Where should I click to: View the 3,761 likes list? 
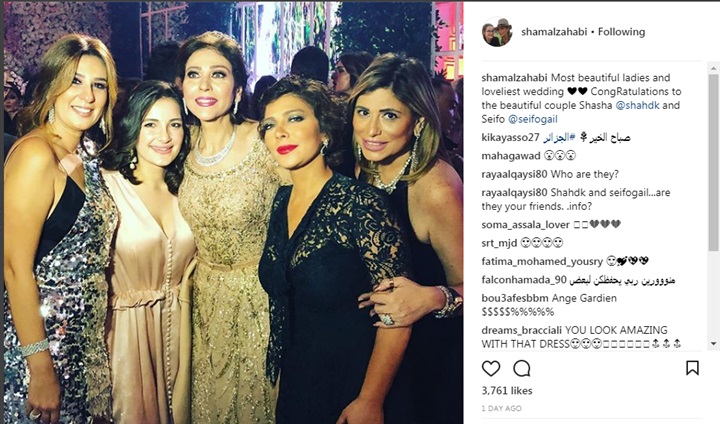pos(507,391)
